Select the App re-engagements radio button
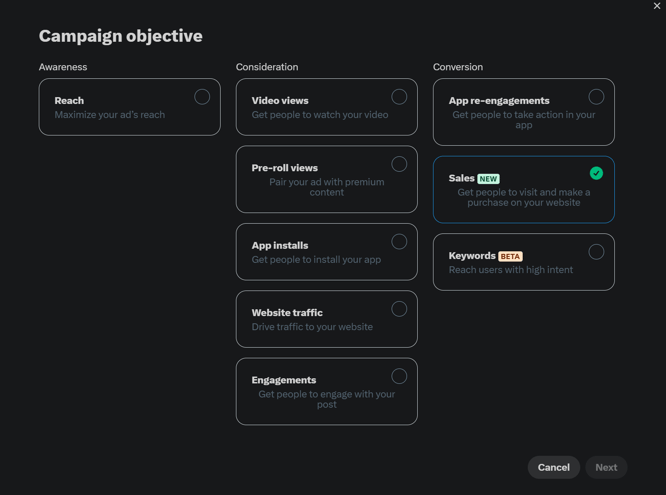This screenshot has height=495, width=666. click(x=596, y=97)
